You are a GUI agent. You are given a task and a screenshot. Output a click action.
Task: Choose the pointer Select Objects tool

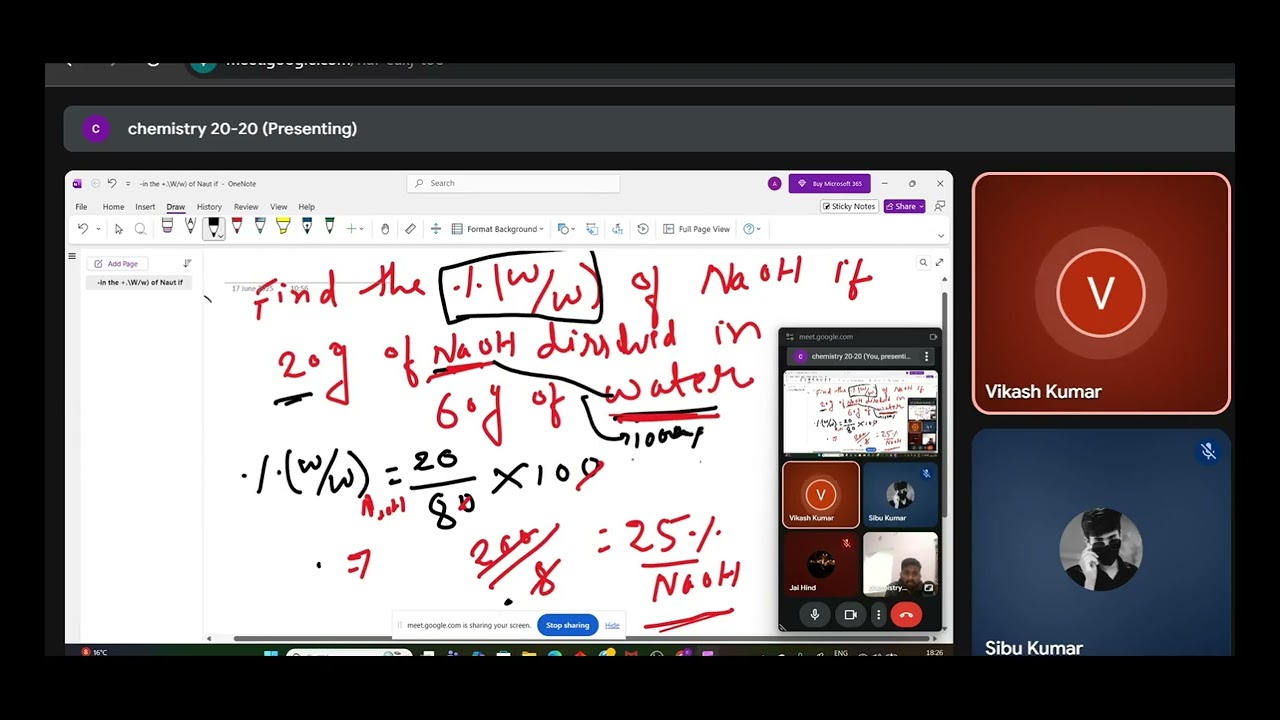coord(118,229)
